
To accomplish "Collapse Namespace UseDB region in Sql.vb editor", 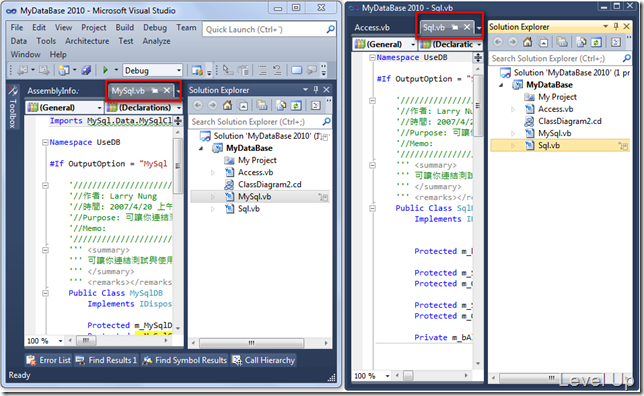I will 373,58.
